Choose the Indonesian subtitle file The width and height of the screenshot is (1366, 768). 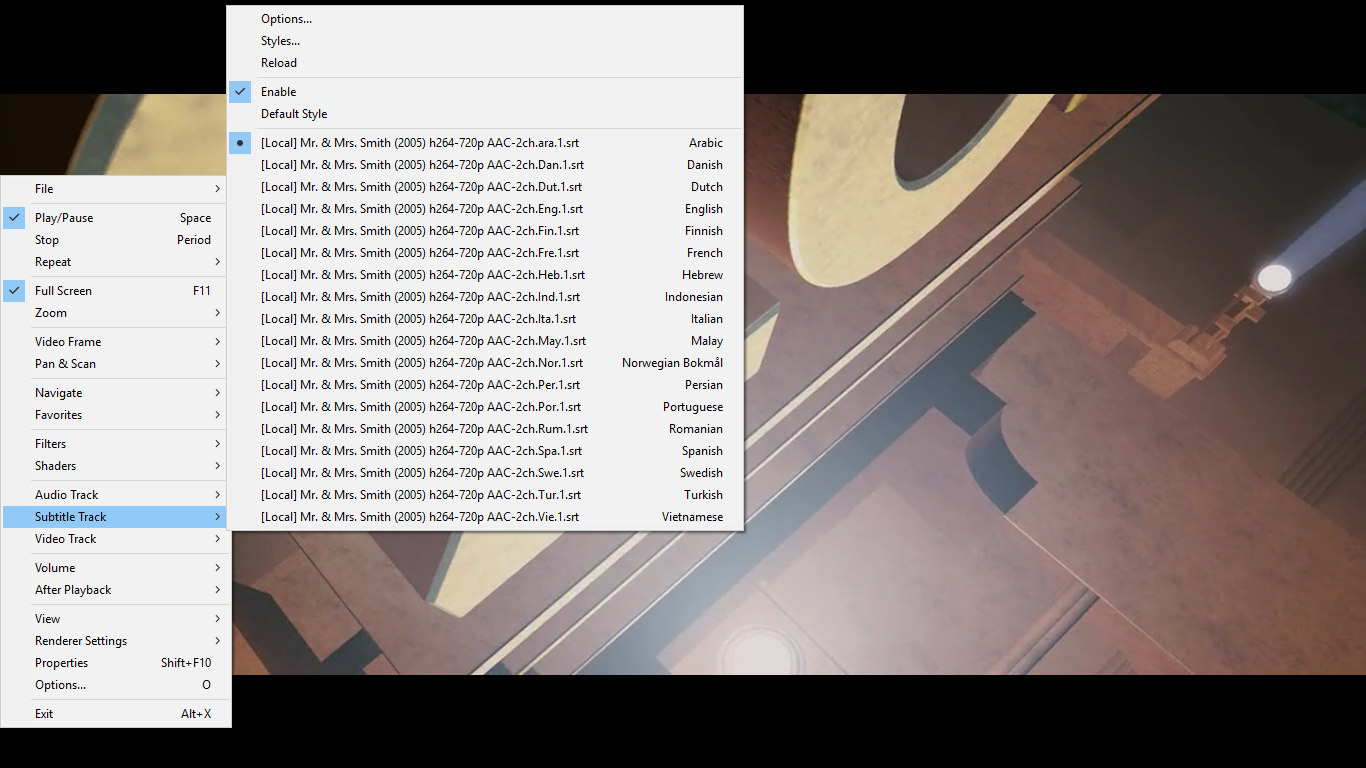(485, 297)
